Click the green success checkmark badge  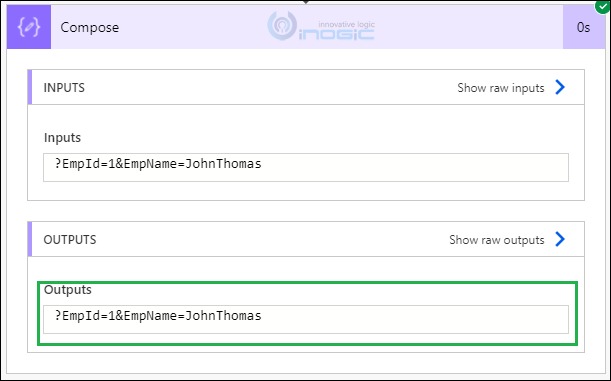click(x=603, y=7)
